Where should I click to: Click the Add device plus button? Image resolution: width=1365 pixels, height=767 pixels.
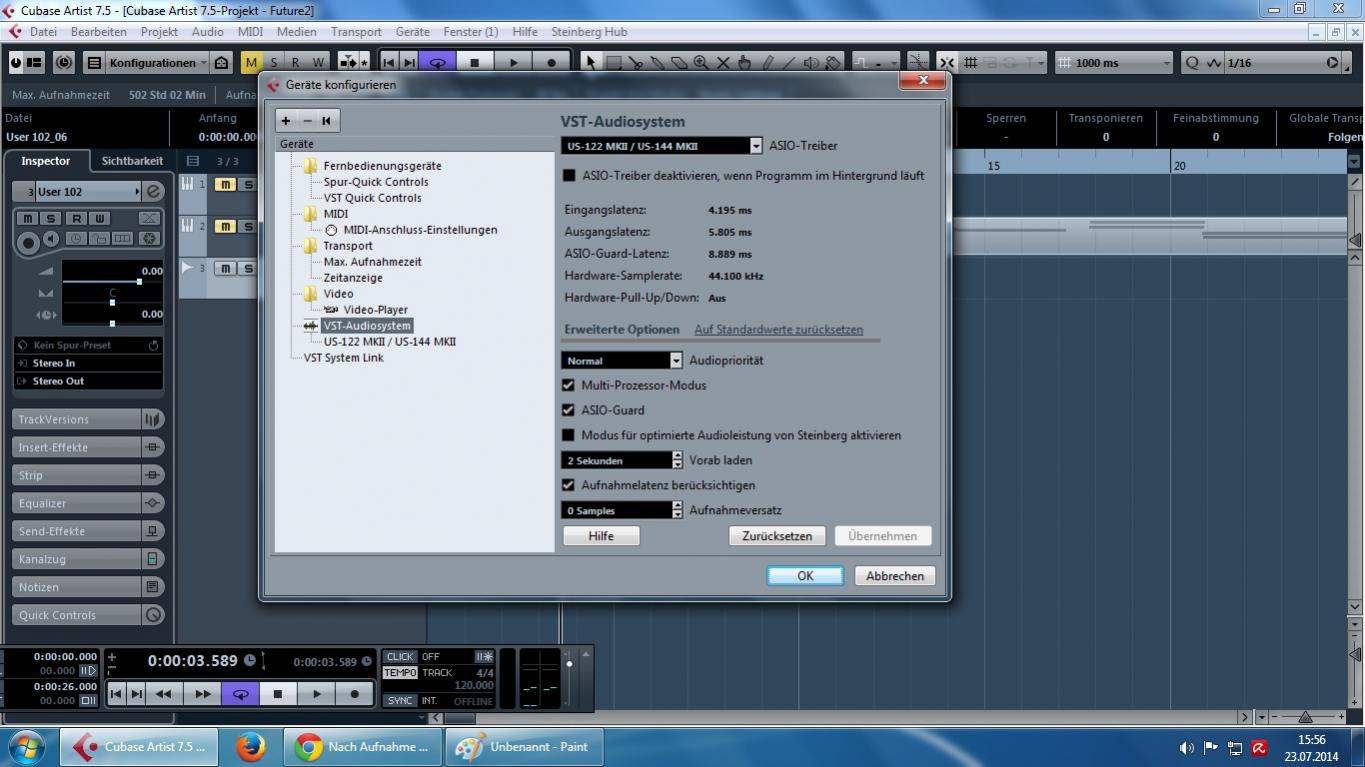tap(286, 121)
